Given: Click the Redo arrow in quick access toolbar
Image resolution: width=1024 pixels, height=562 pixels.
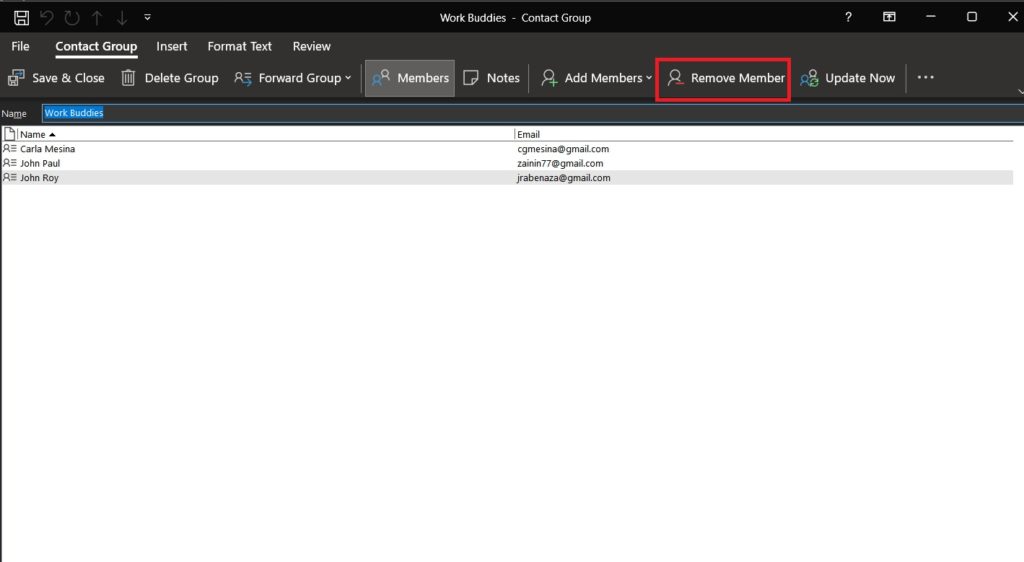Looking at the screenshot, I should (x=71, y=17).
